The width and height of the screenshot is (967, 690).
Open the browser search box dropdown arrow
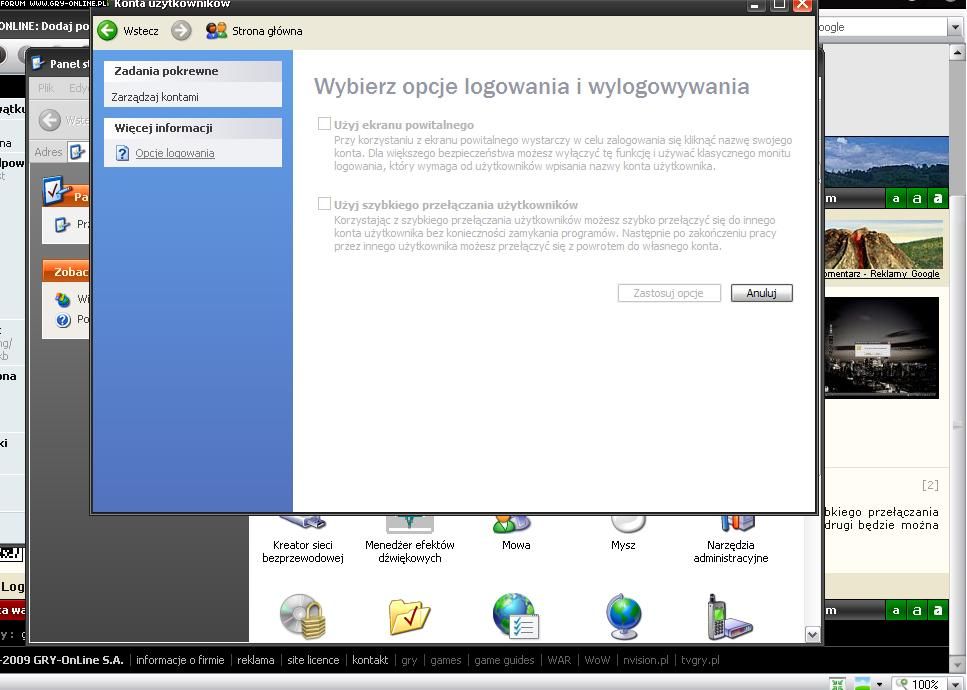tap(955, 28)
